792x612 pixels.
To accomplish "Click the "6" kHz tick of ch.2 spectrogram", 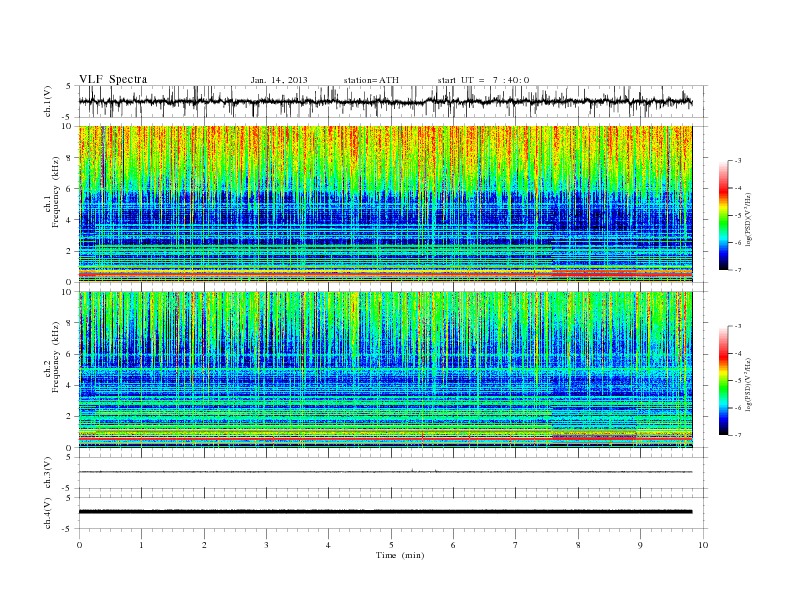I will [69, 354].
